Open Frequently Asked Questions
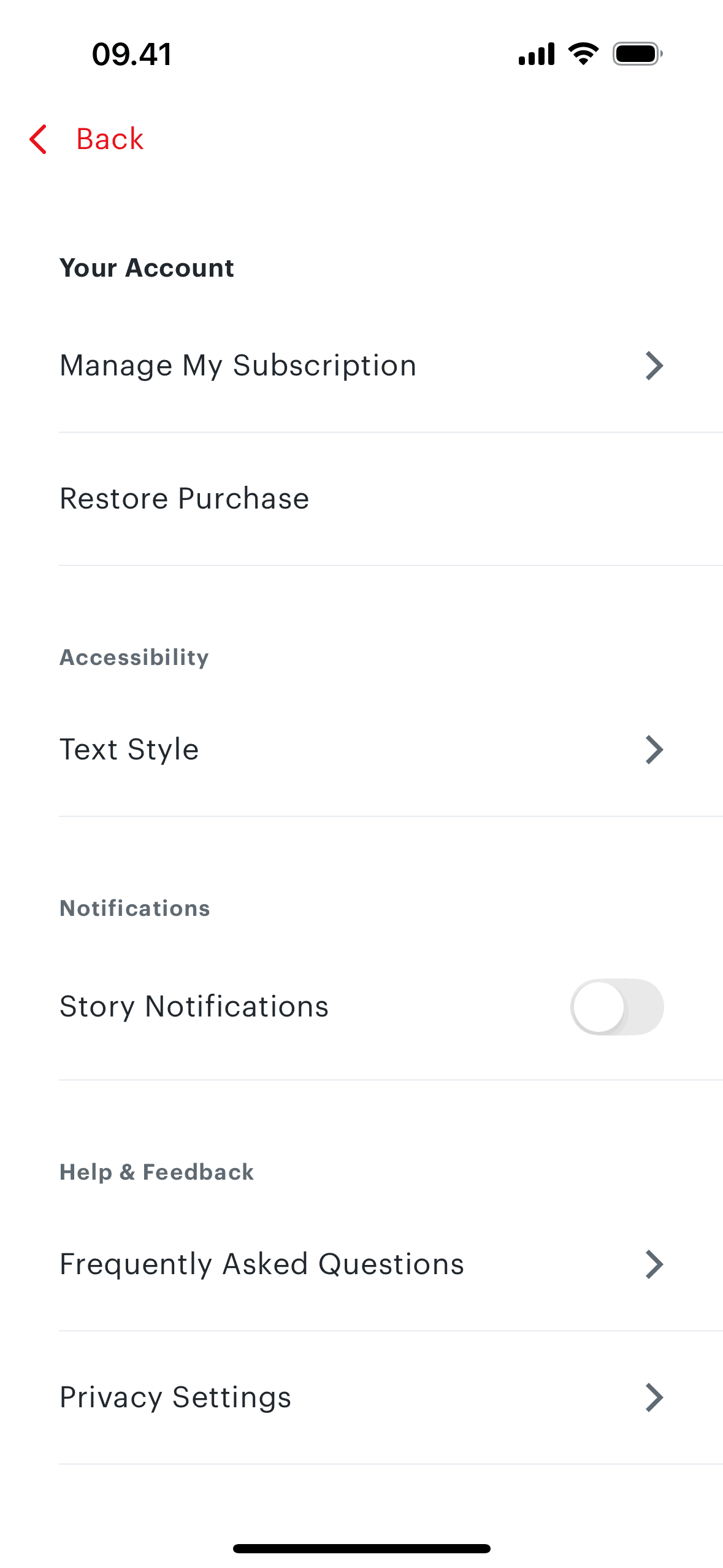The height and width of the screenshot is (1568, 723). (262, 1264)
